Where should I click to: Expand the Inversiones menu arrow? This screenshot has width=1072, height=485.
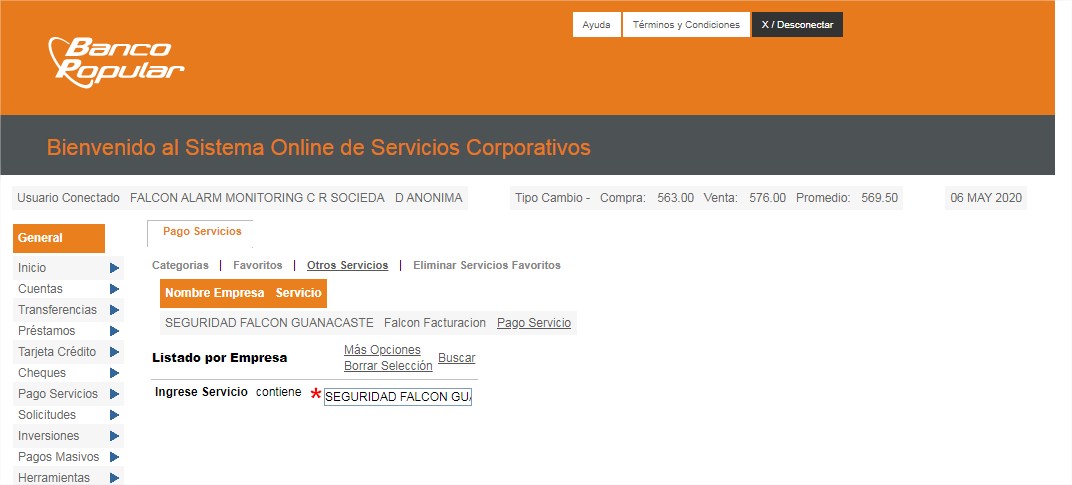[x=114, y=436]
